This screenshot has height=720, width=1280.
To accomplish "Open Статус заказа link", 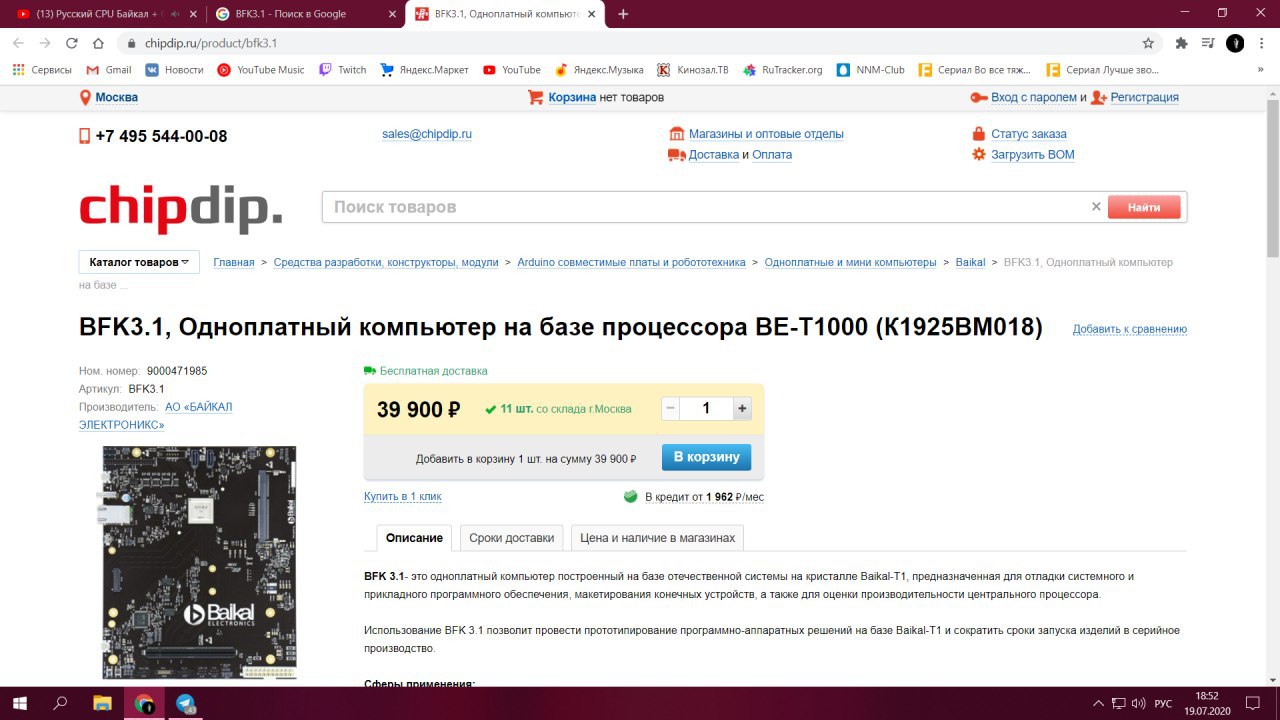I will tap(1029, 134).
